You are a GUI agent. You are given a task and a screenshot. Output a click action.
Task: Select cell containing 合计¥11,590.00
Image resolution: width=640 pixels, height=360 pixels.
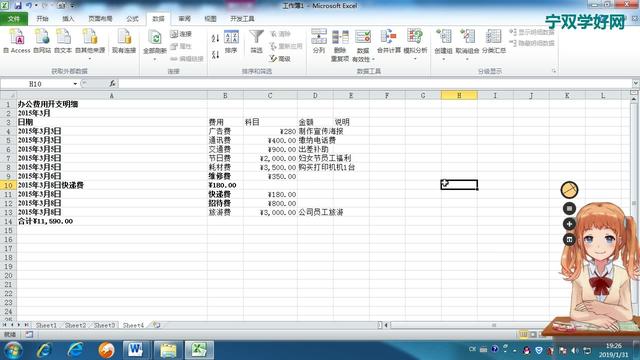click(112, 221)
